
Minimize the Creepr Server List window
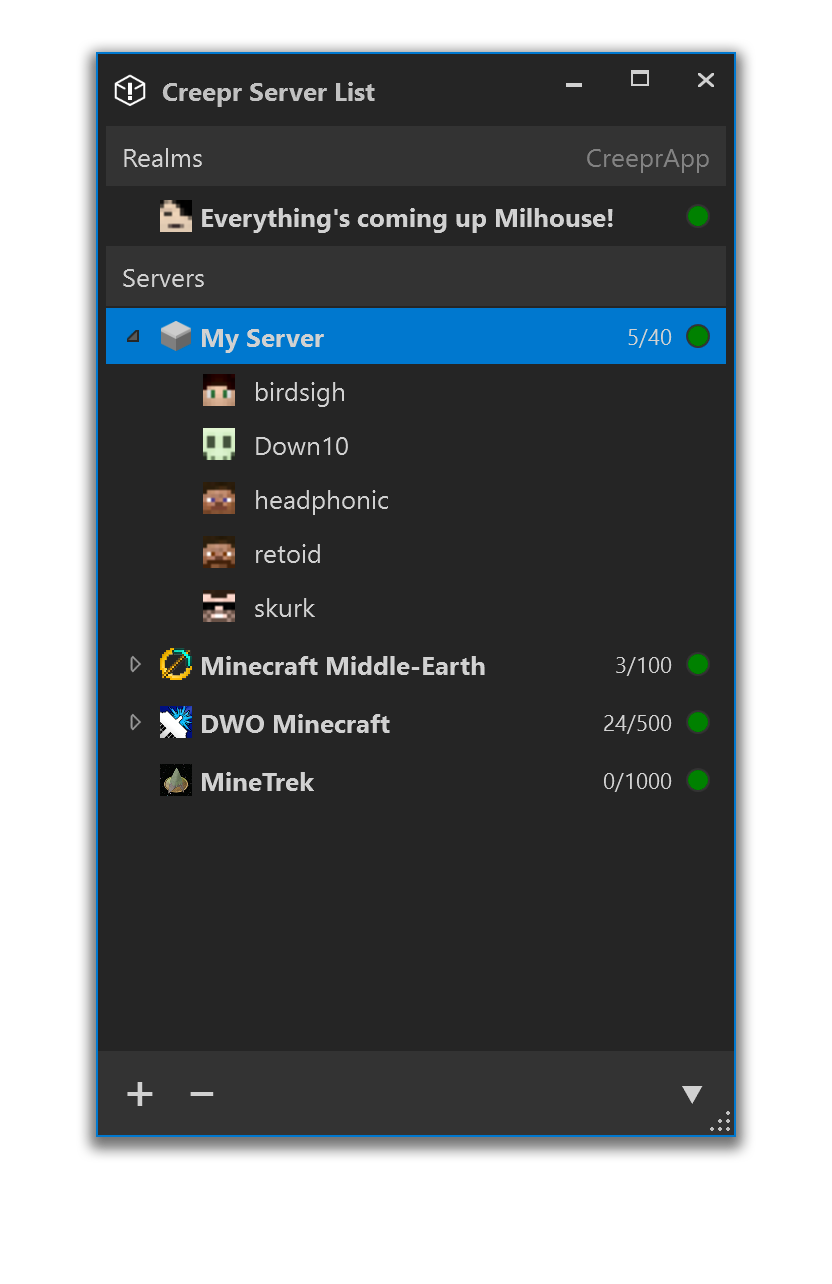574,85
